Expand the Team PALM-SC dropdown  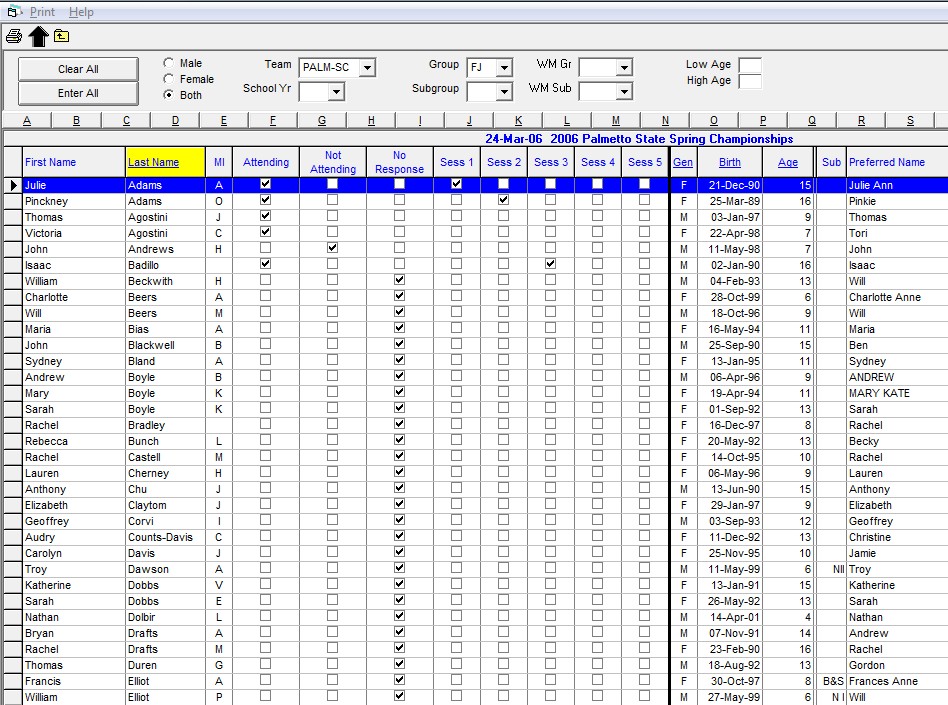[367, 68]
